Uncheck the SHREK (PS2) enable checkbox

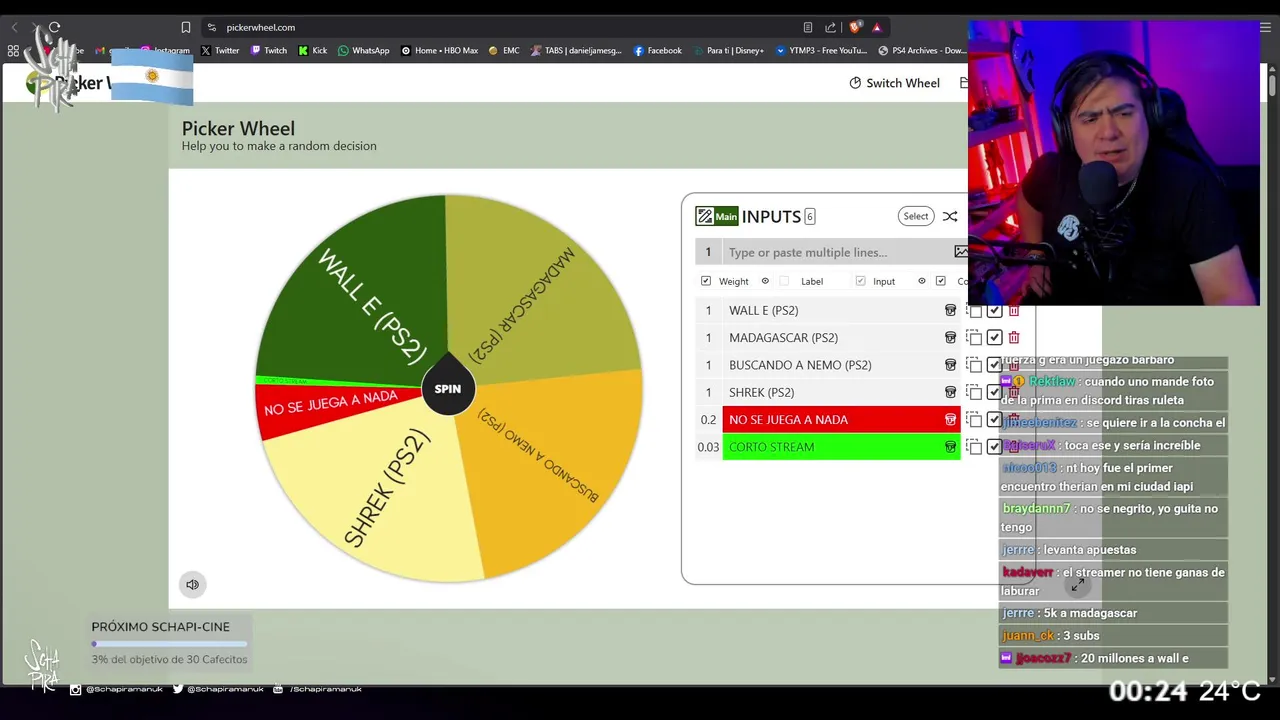994,392
